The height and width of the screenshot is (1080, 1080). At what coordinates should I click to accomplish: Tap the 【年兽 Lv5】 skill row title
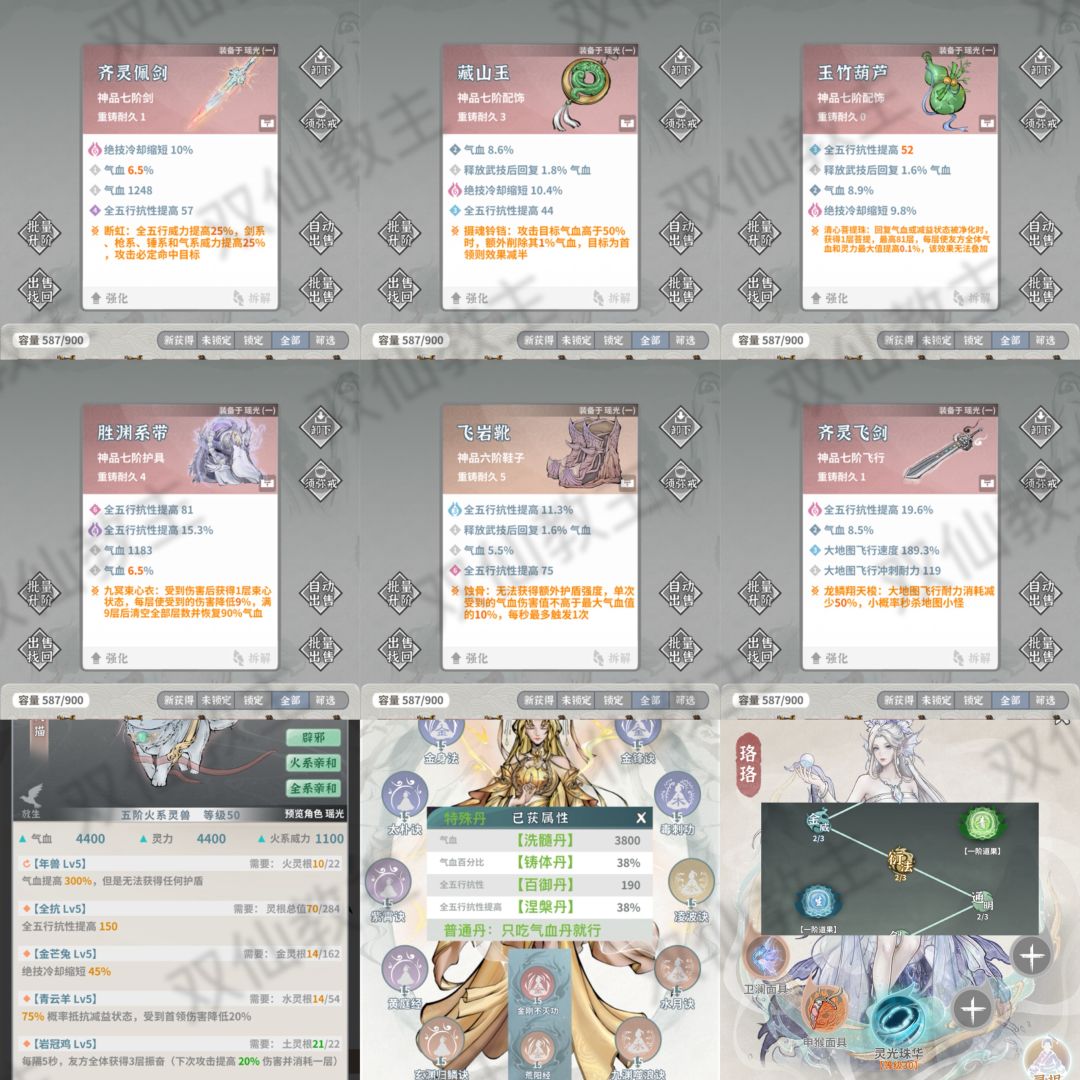[59, 864]
